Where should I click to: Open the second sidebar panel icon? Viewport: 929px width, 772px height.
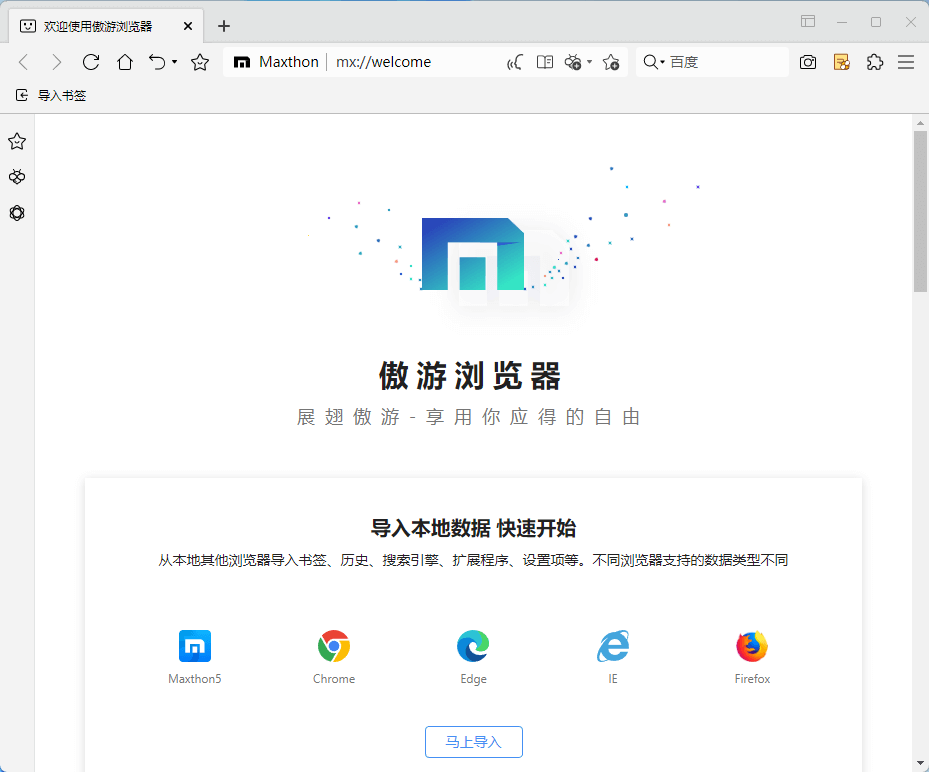pyautogui.click(x=17, y=177)
